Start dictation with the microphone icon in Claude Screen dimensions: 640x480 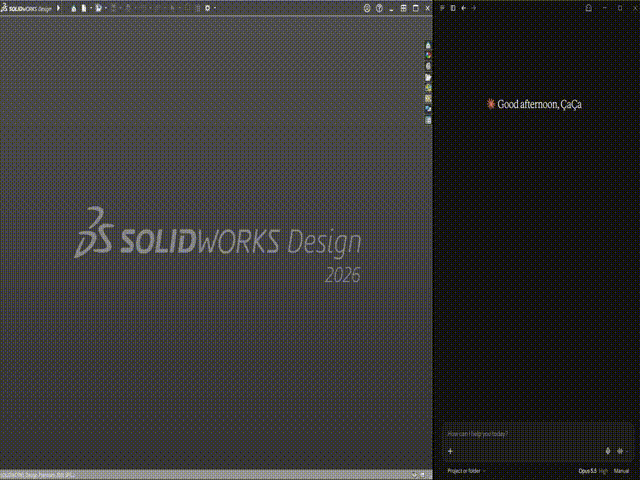608,451
